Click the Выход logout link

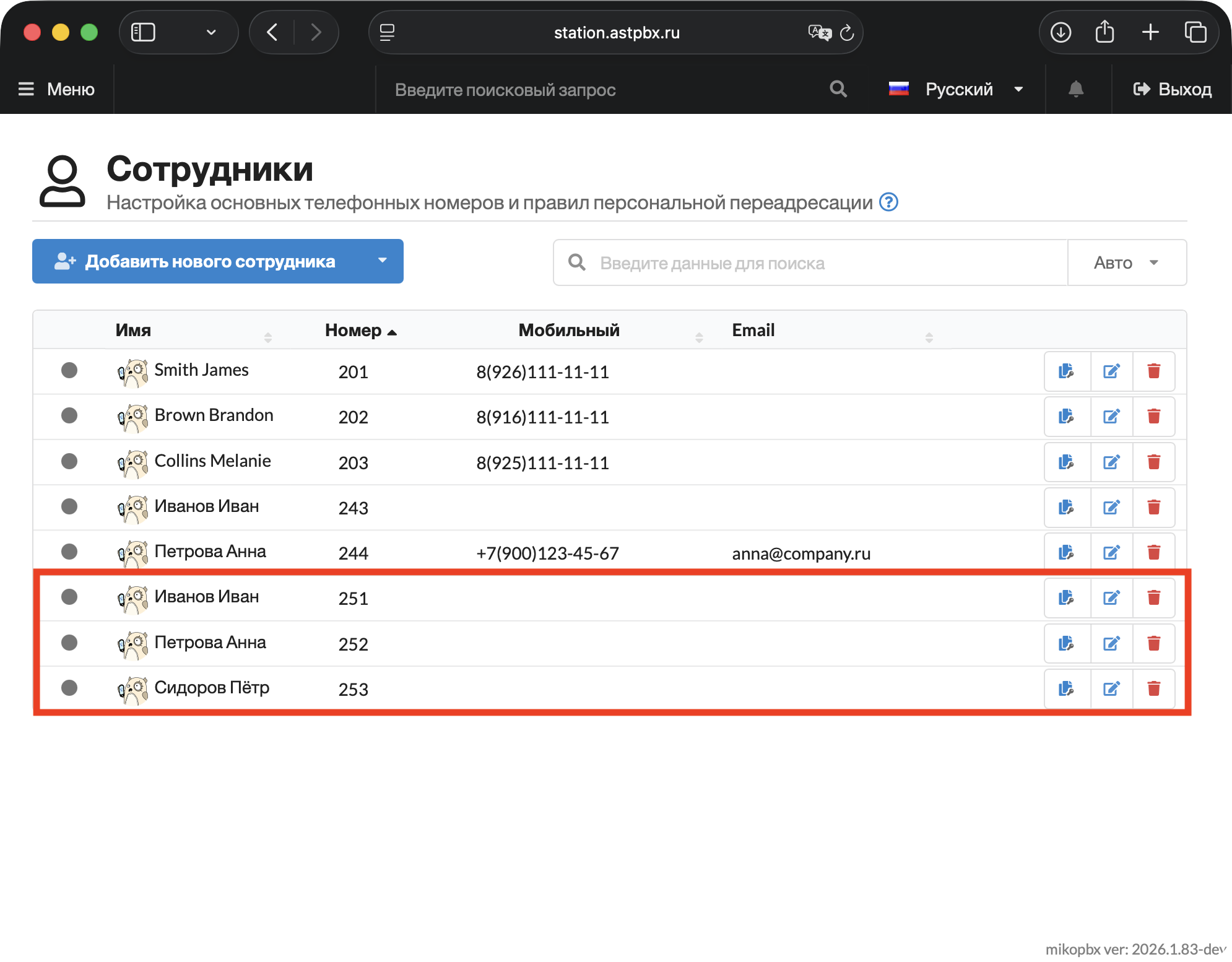[1172, 90]
